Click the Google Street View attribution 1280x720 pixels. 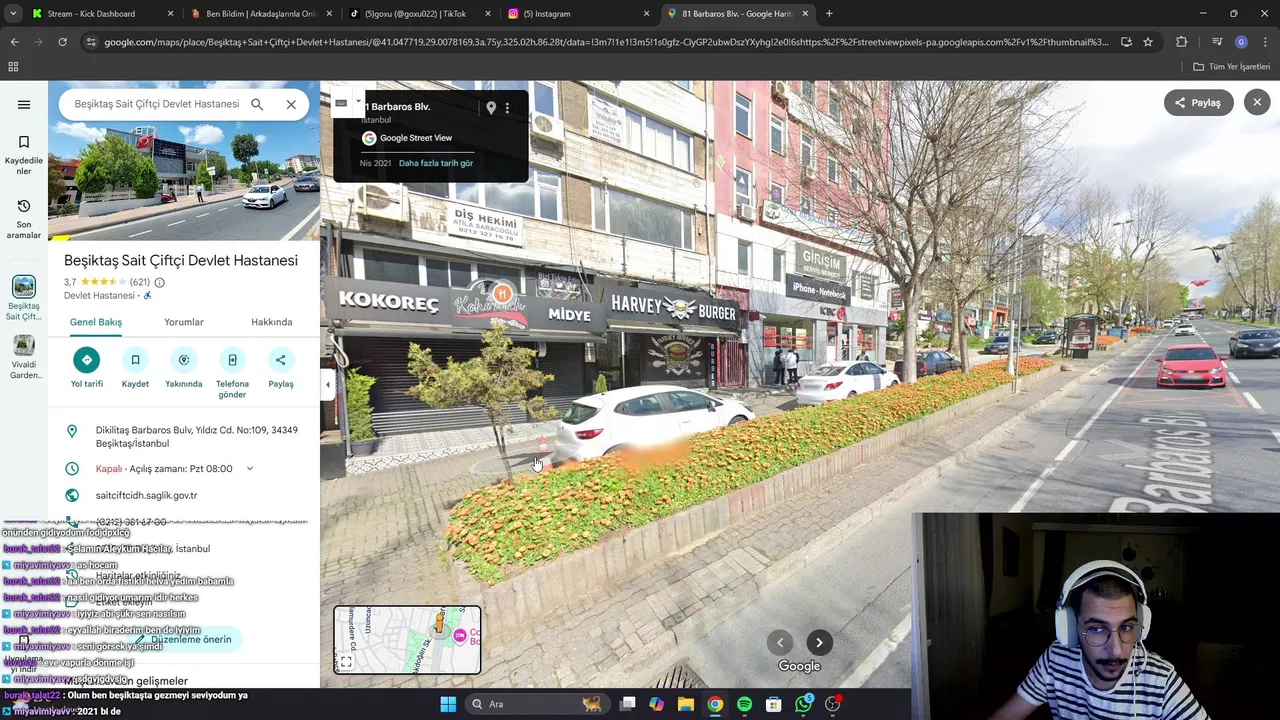pos(407,138)
